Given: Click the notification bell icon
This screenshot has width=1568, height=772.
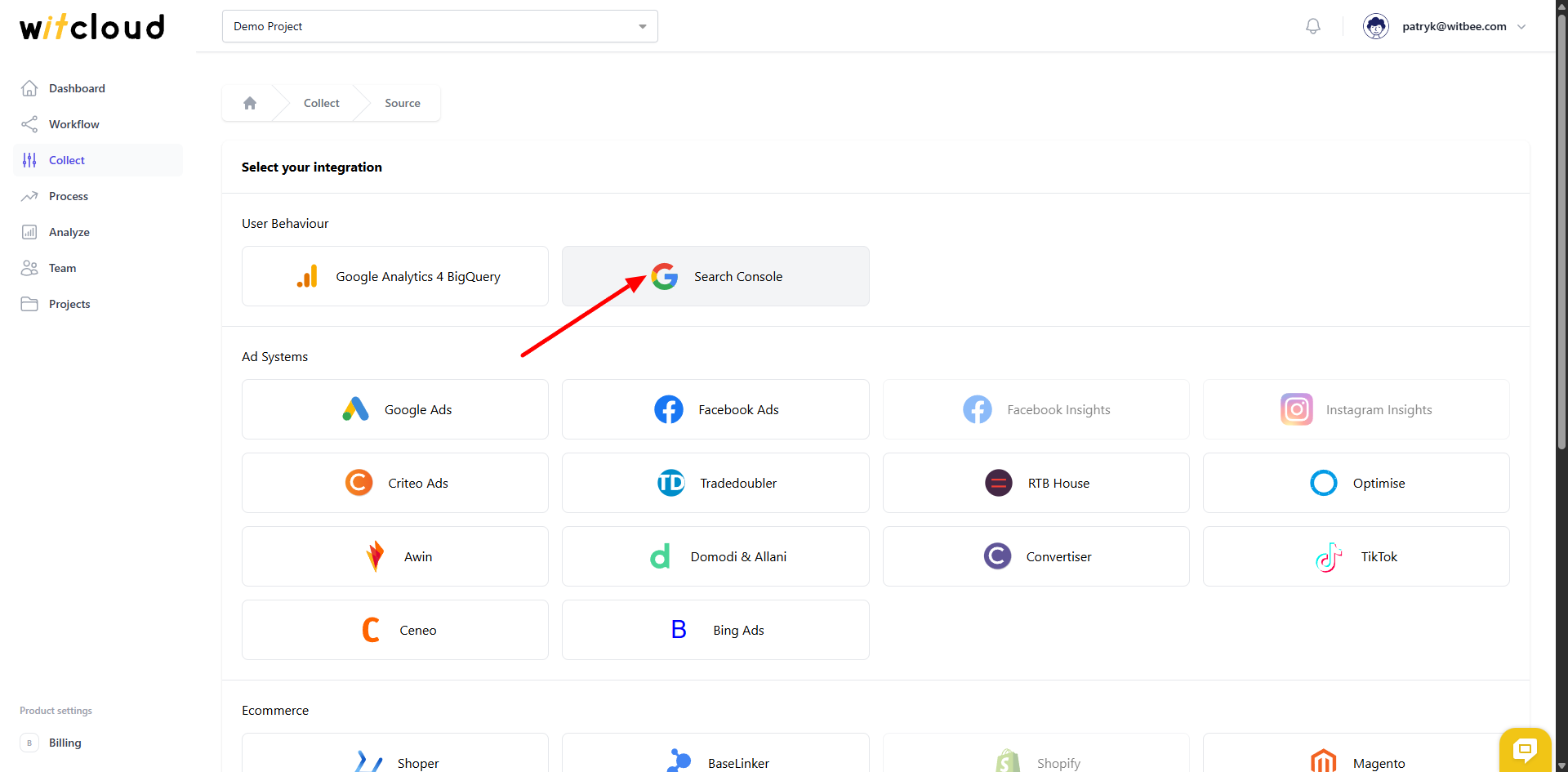Looking at the screenshot, I should point(1313,26).
